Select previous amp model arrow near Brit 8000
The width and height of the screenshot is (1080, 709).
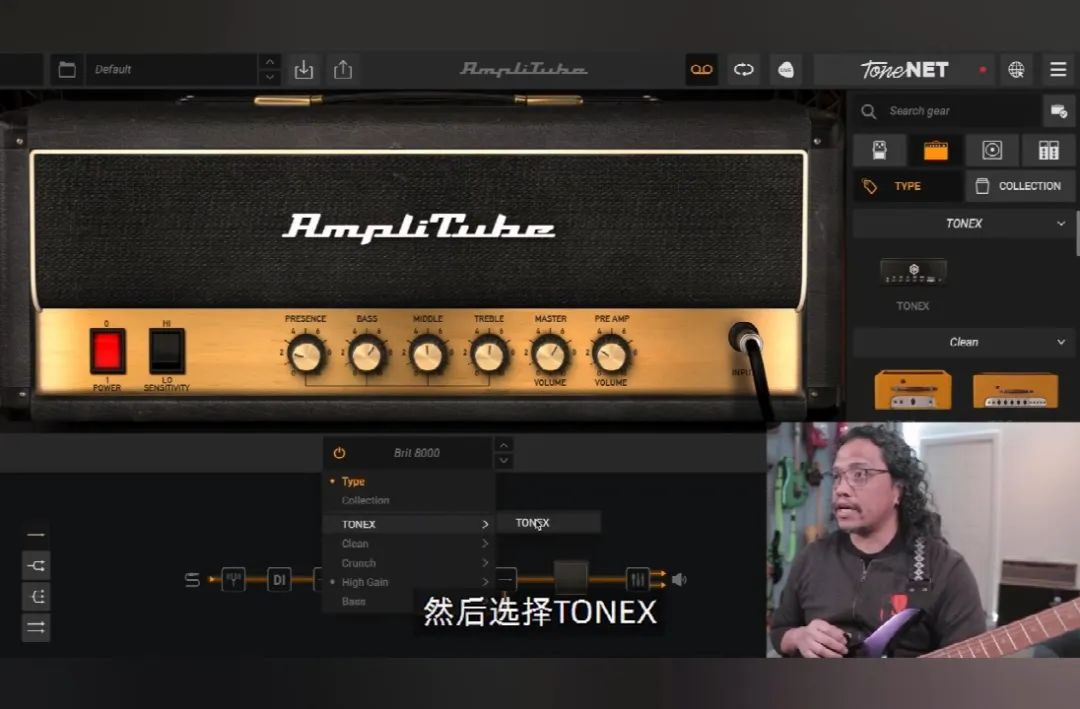coord(504,445)
